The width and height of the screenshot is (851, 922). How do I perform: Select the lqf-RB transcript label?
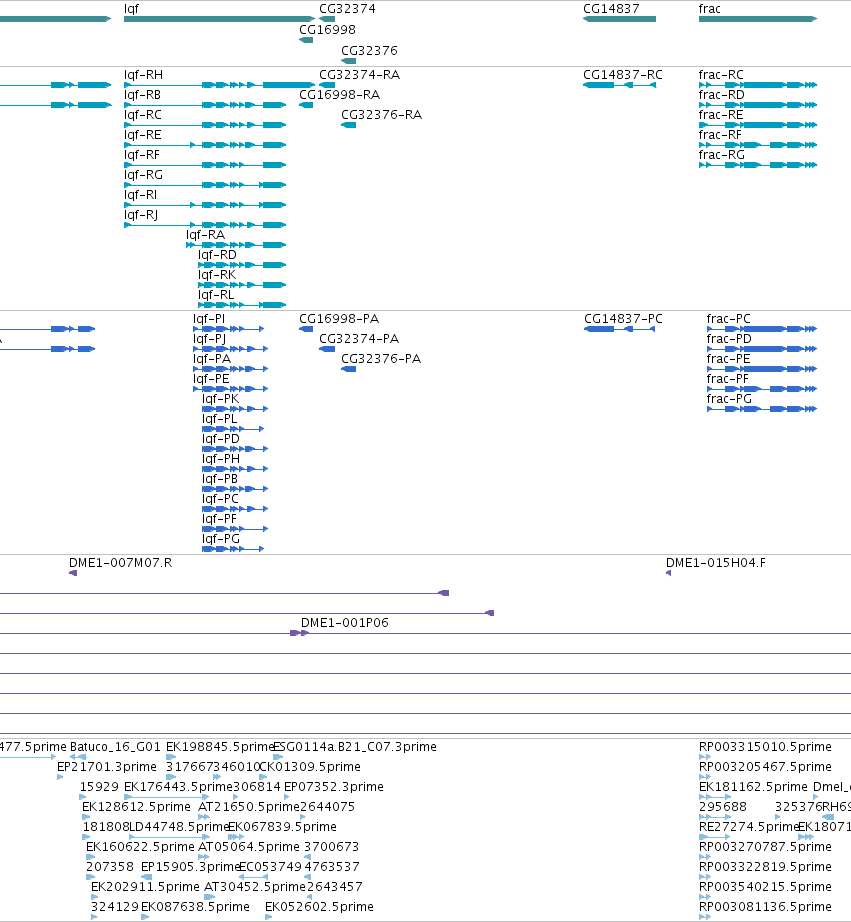(x=142, y=95)
